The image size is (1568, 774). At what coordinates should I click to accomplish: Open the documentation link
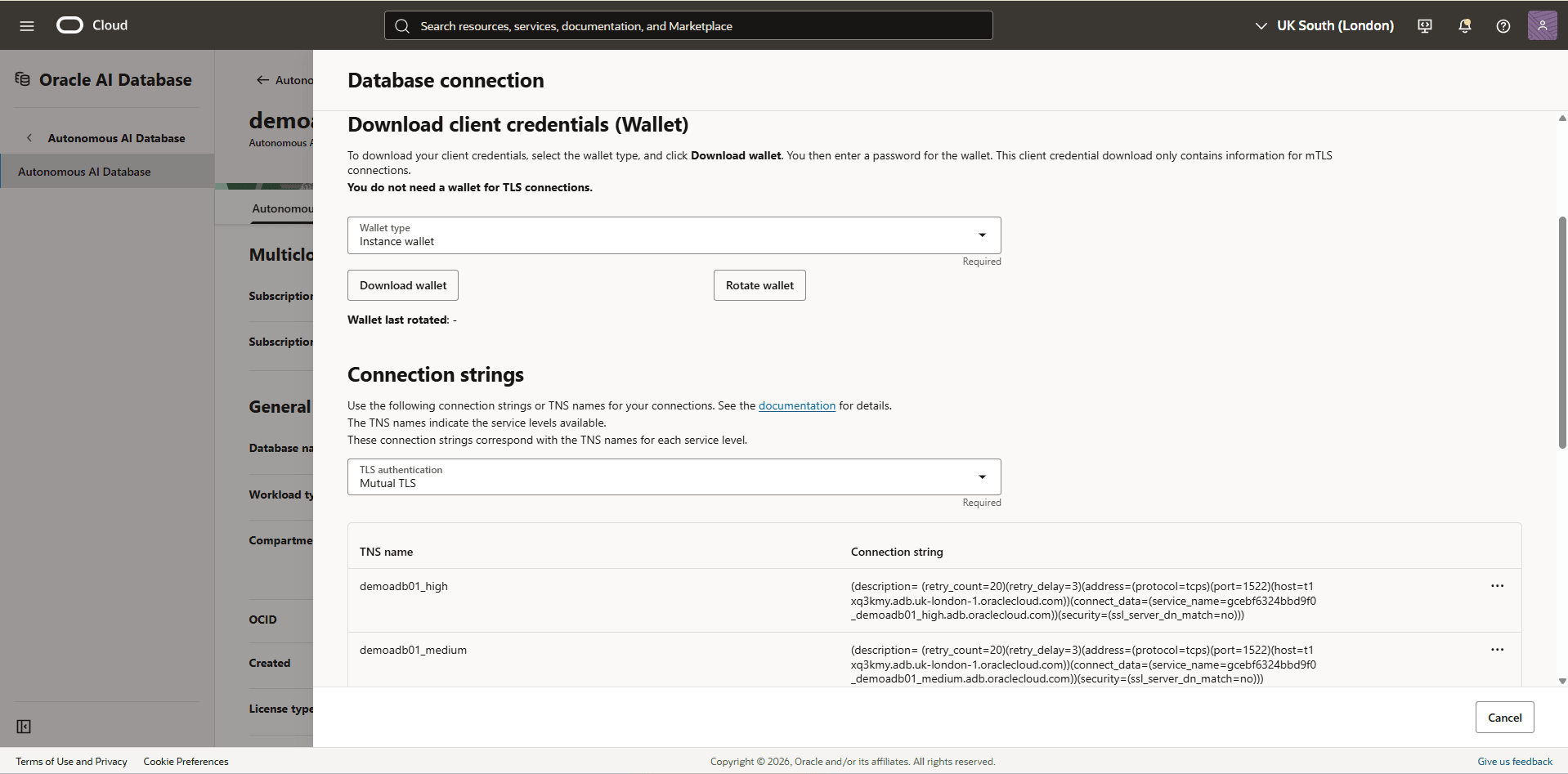coord(797,405)
